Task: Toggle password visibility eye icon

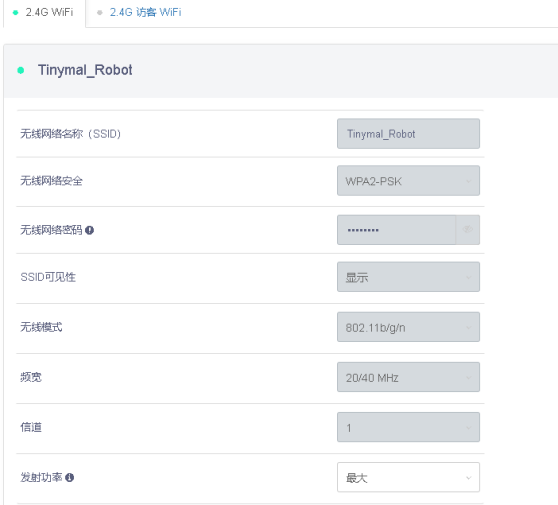Action: tap(468, 230)
